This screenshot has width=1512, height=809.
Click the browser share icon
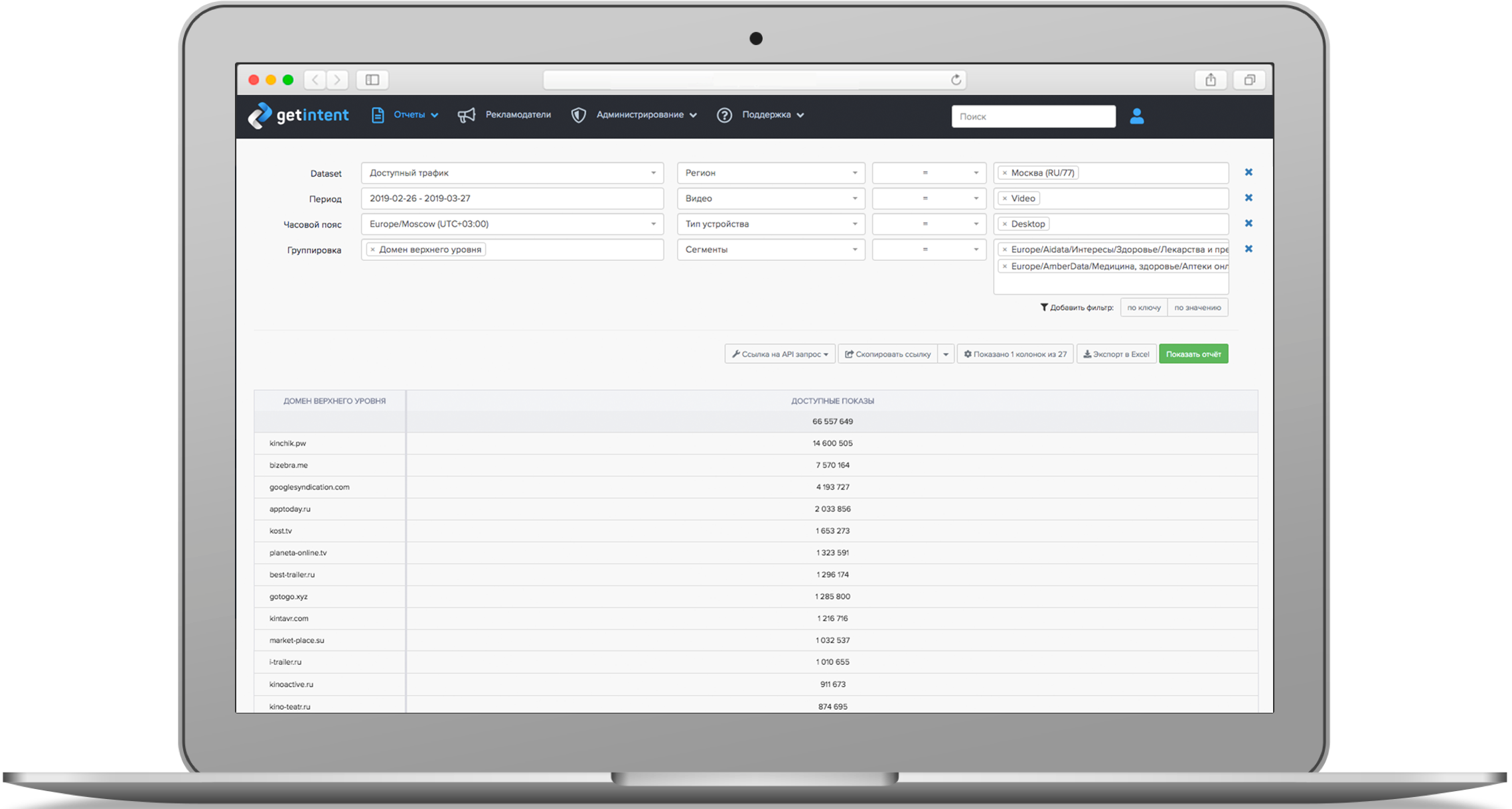pyautogui.click(x=1210, y=80)
